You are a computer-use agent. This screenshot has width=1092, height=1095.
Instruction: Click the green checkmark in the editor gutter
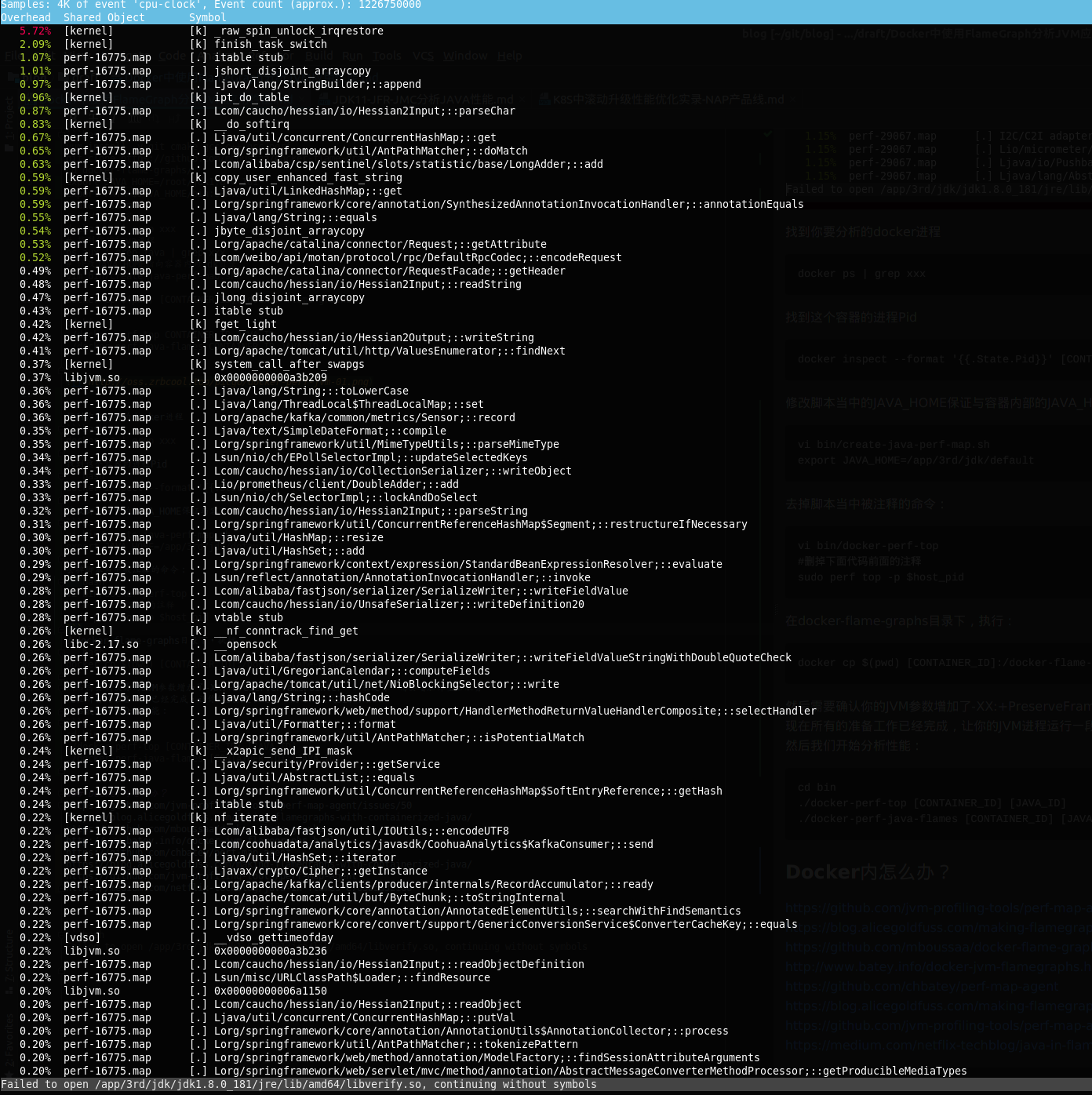tap(766, 134)
